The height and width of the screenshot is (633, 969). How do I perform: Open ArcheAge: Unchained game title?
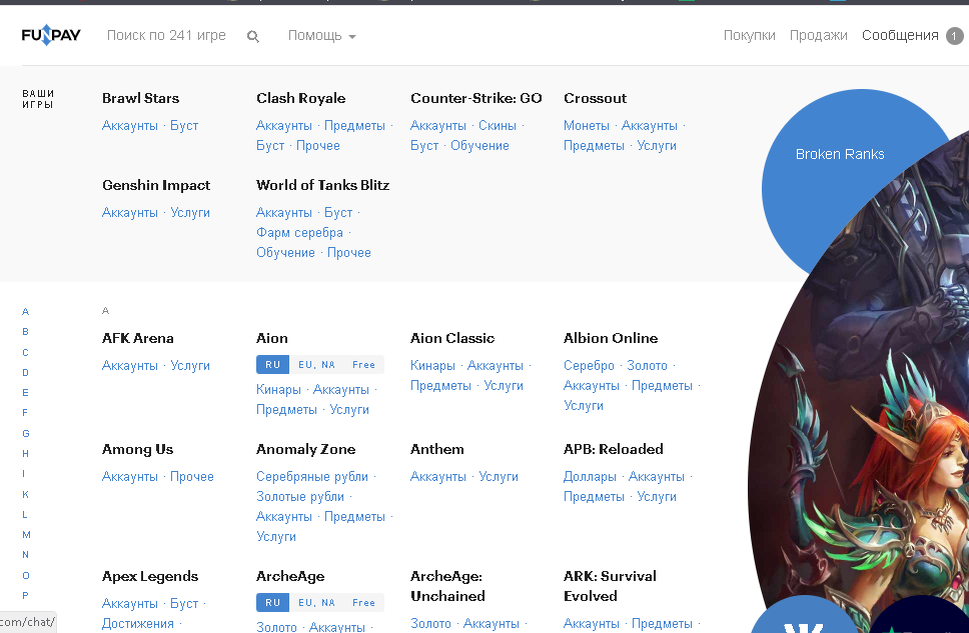click(448, 586)
